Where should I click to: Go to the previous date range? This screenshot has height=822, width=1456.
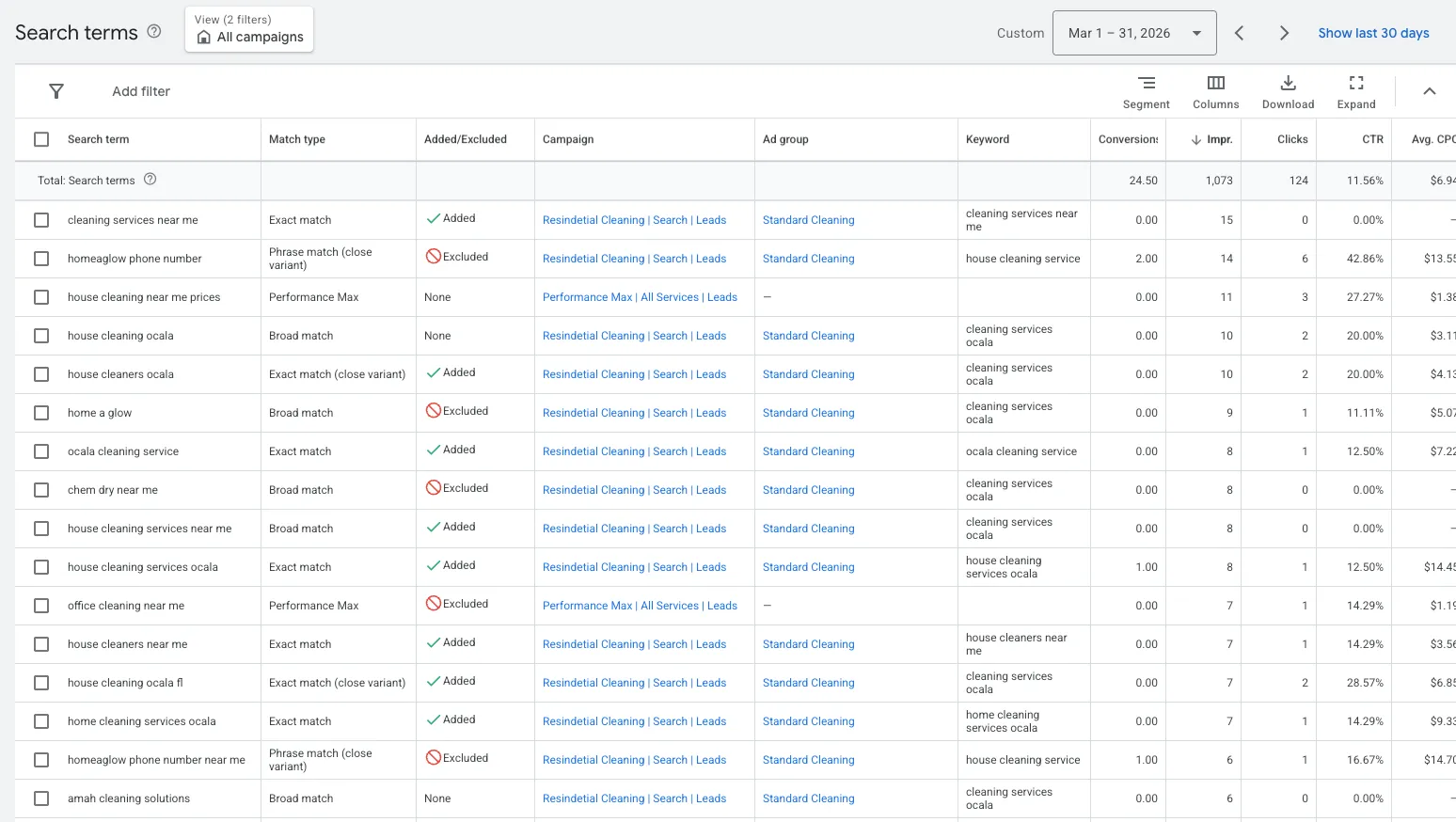pyautogui.click(x=1240, y=33)
